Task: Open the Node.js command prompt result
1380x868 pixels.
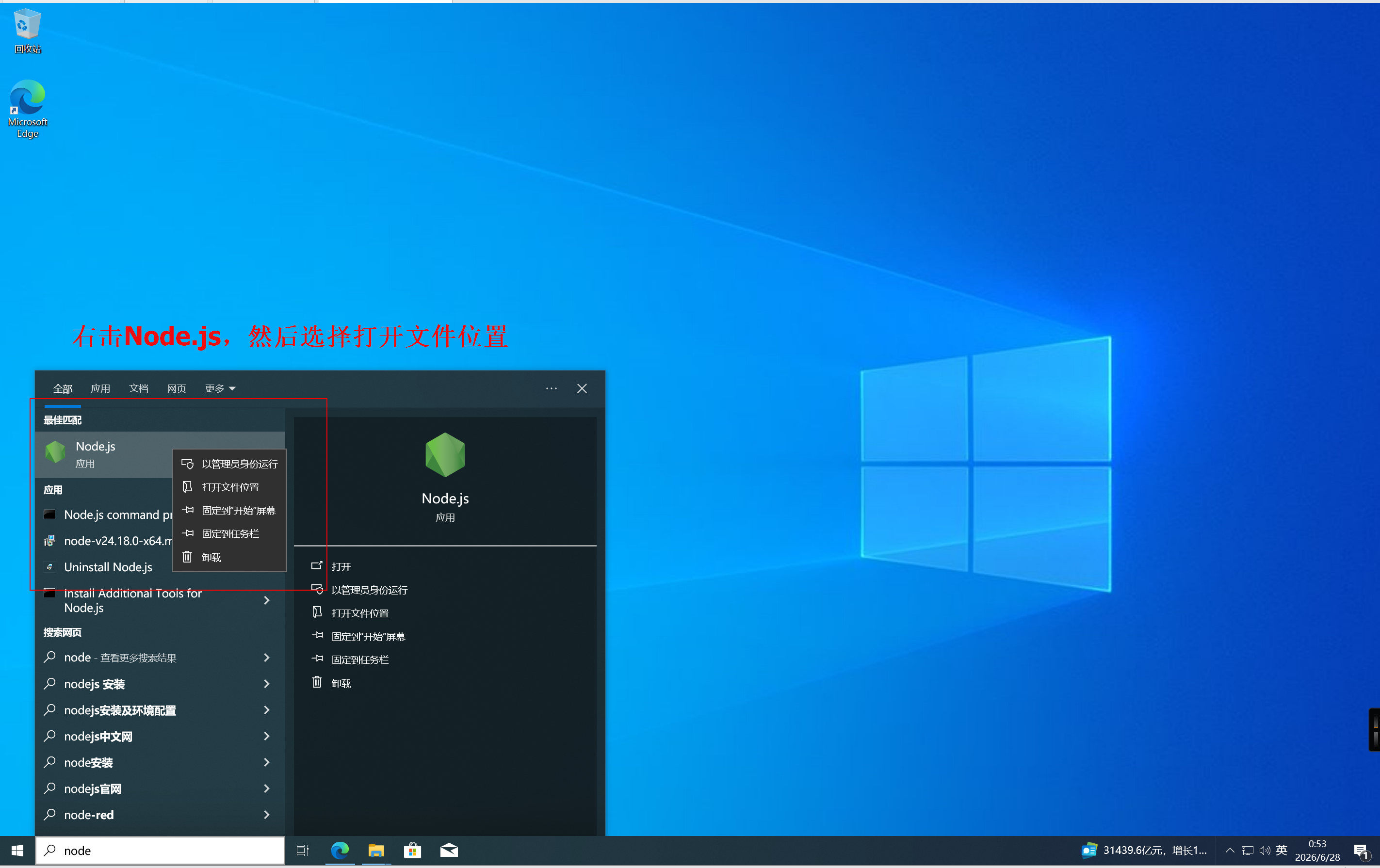Action: point(108,514)
